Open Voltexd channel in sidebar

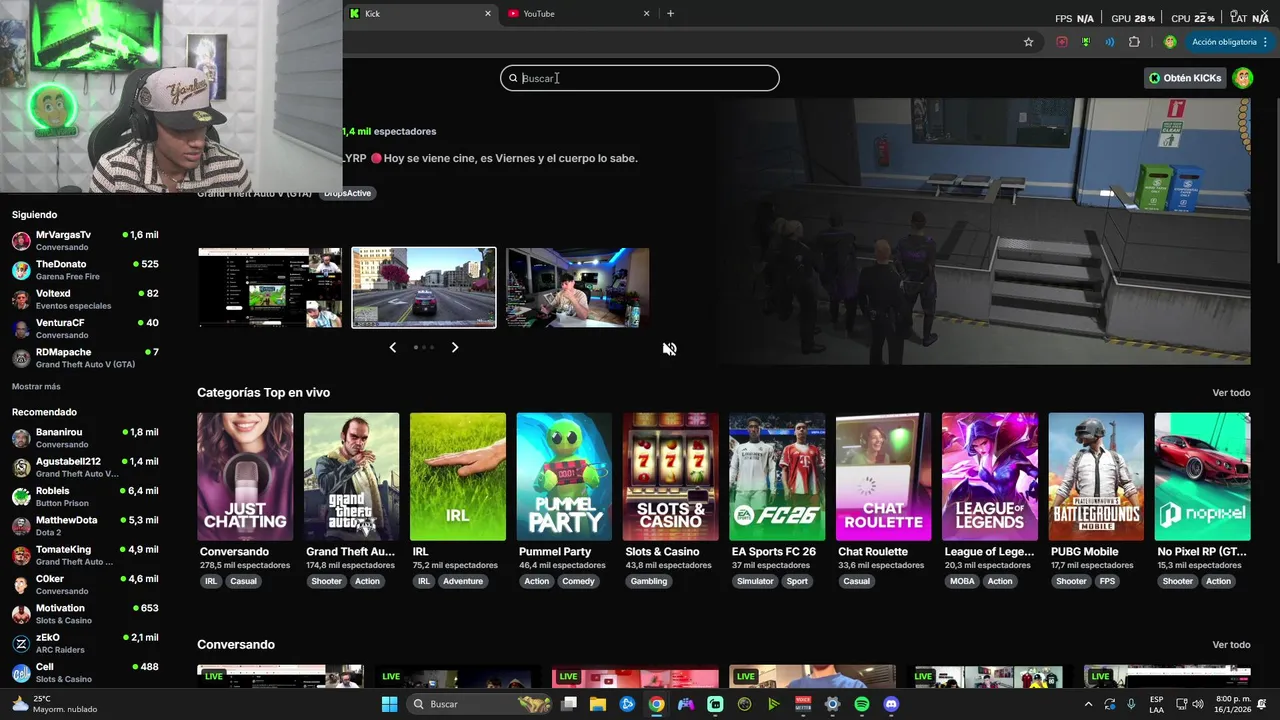[x=85, y=299]
